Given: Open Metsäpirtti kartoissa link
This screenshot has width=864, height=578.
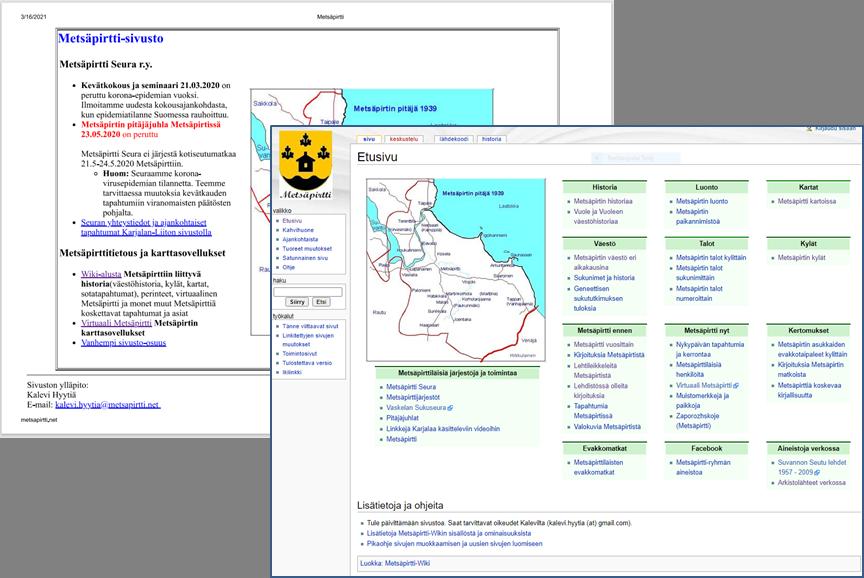Looking at the screenshot, I should (807, 202).
